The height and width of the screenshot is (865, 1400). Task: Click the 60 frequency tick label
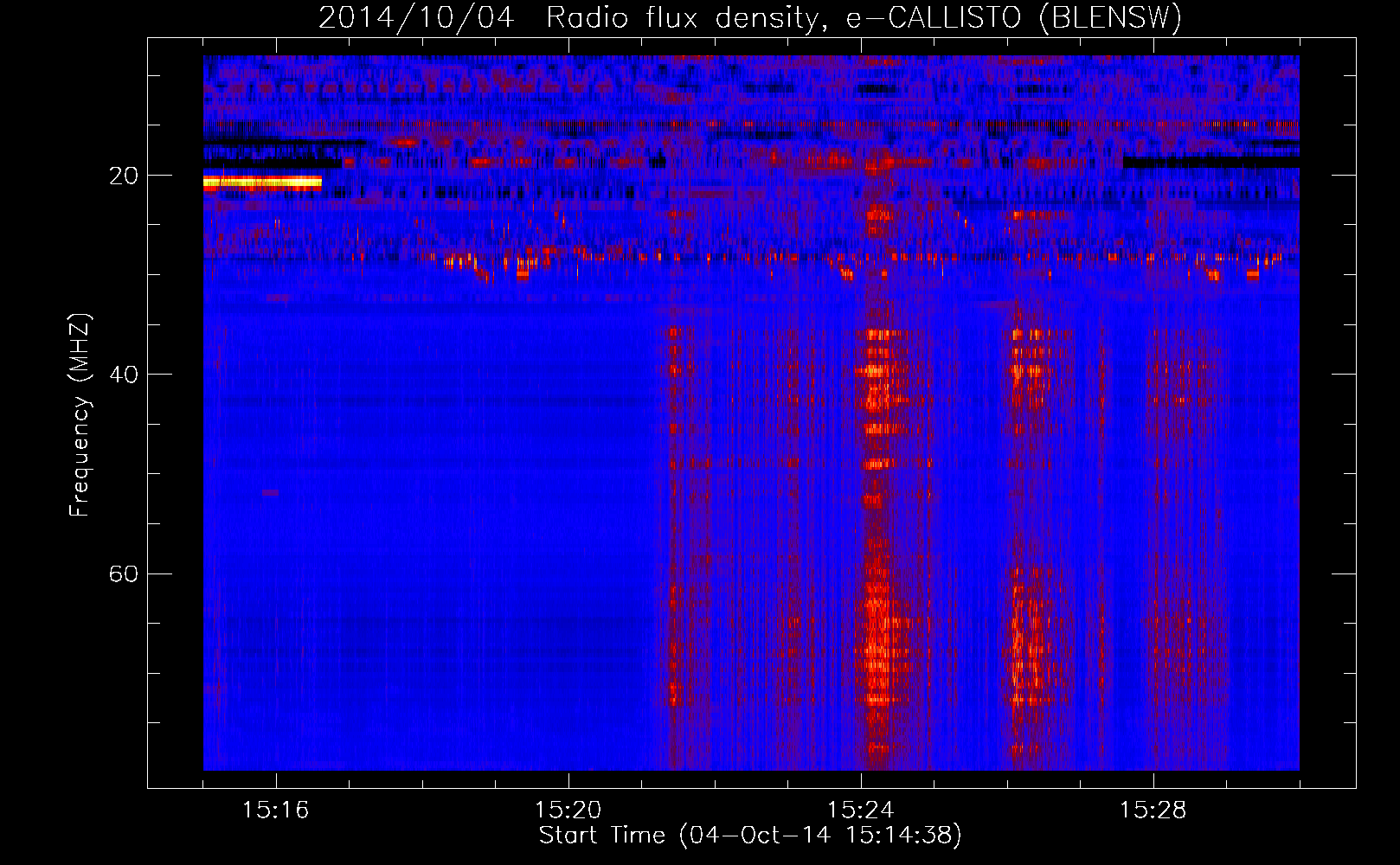tap(124, 573)
